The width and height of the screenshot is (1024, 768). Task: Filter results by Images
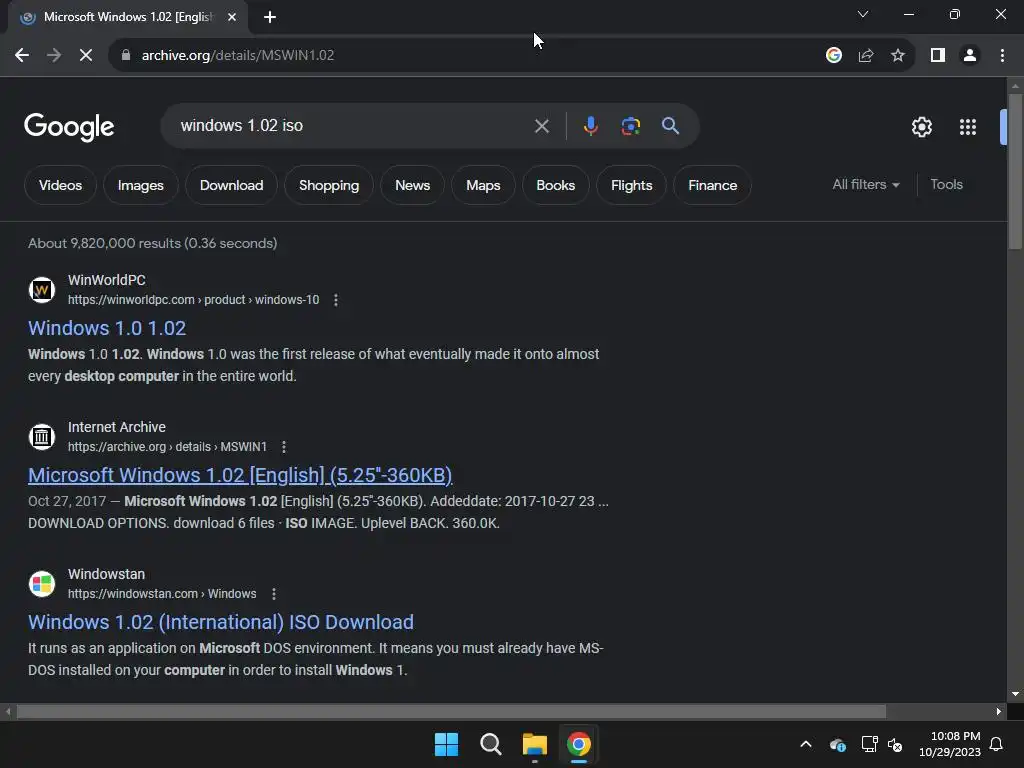click(140, 185)
